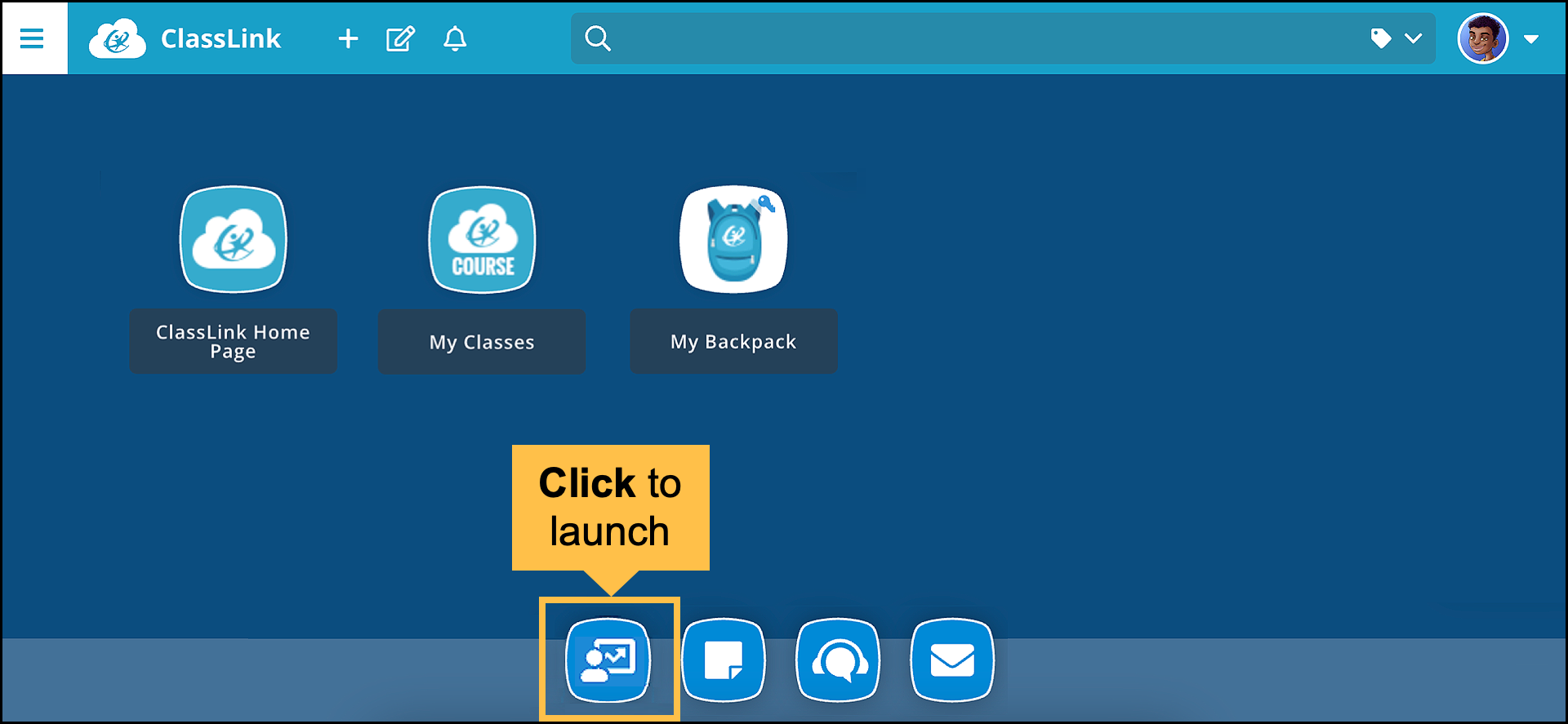This screenshot has width=1568, height=724.
Task: Click the tag icon in the search bar
Action: pyautogui.click(x=1380, y=38)
